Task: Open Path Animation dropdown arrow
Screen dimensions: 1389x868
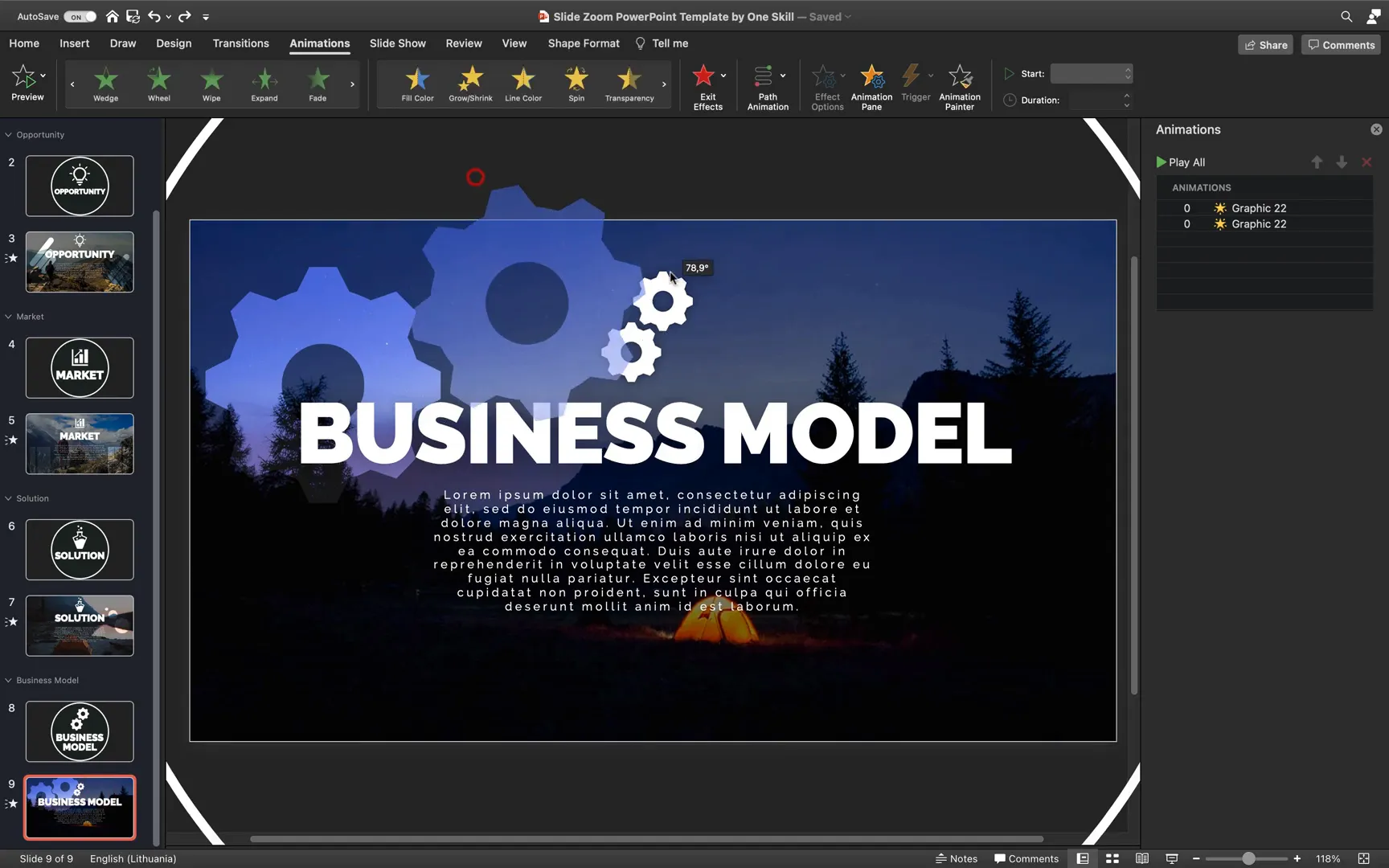Action: 783,76
